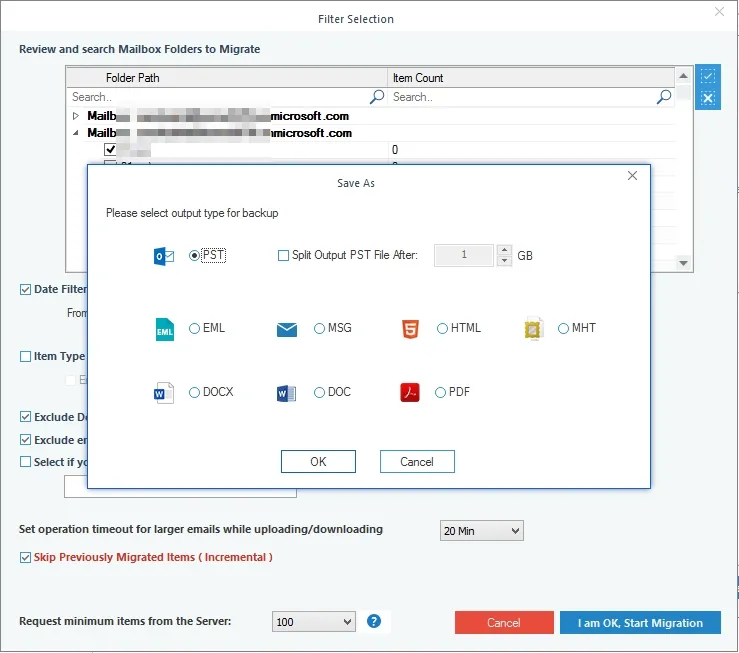Click the Folder Path column header
Screen dimensions: 739x653
[227, 78]
